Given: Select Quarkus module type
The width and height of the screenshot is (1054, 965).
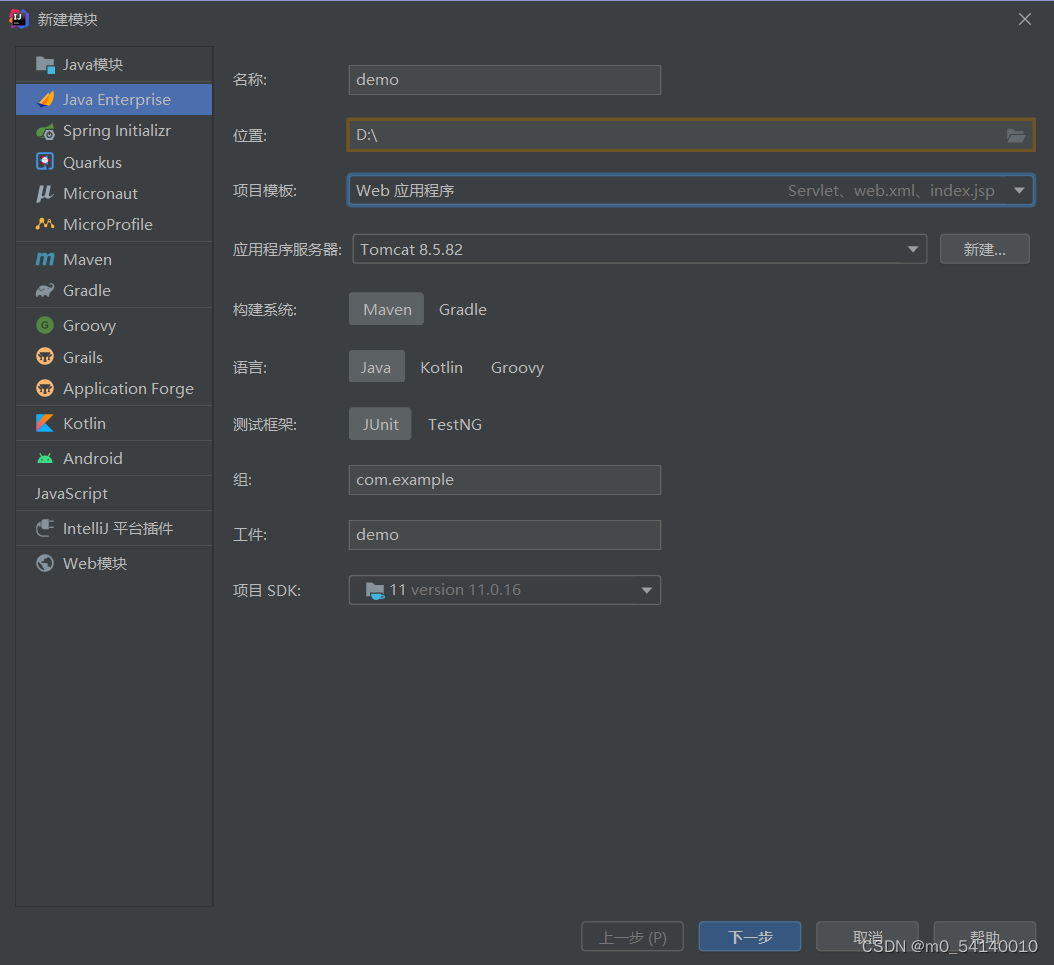Looking at the screenshot, I should coord(114,162).
